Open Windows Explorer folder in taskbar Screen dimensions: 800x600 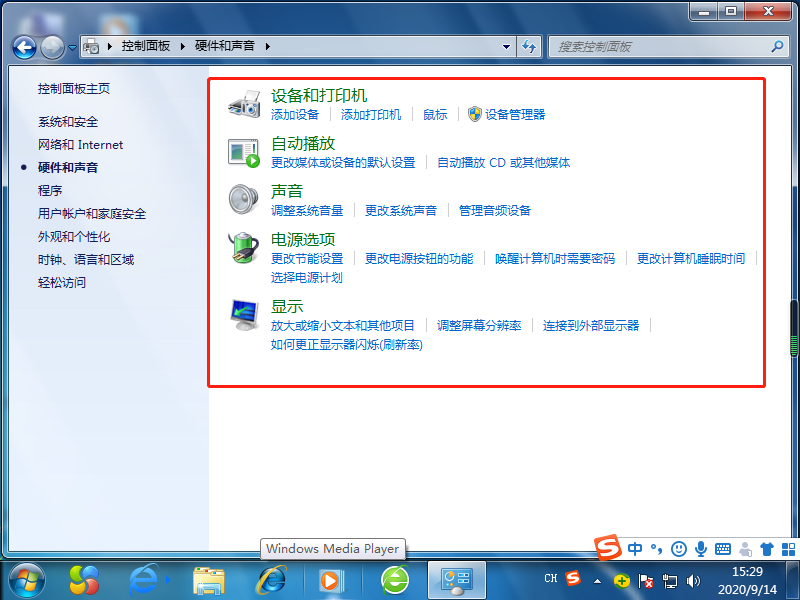(208, 579)
